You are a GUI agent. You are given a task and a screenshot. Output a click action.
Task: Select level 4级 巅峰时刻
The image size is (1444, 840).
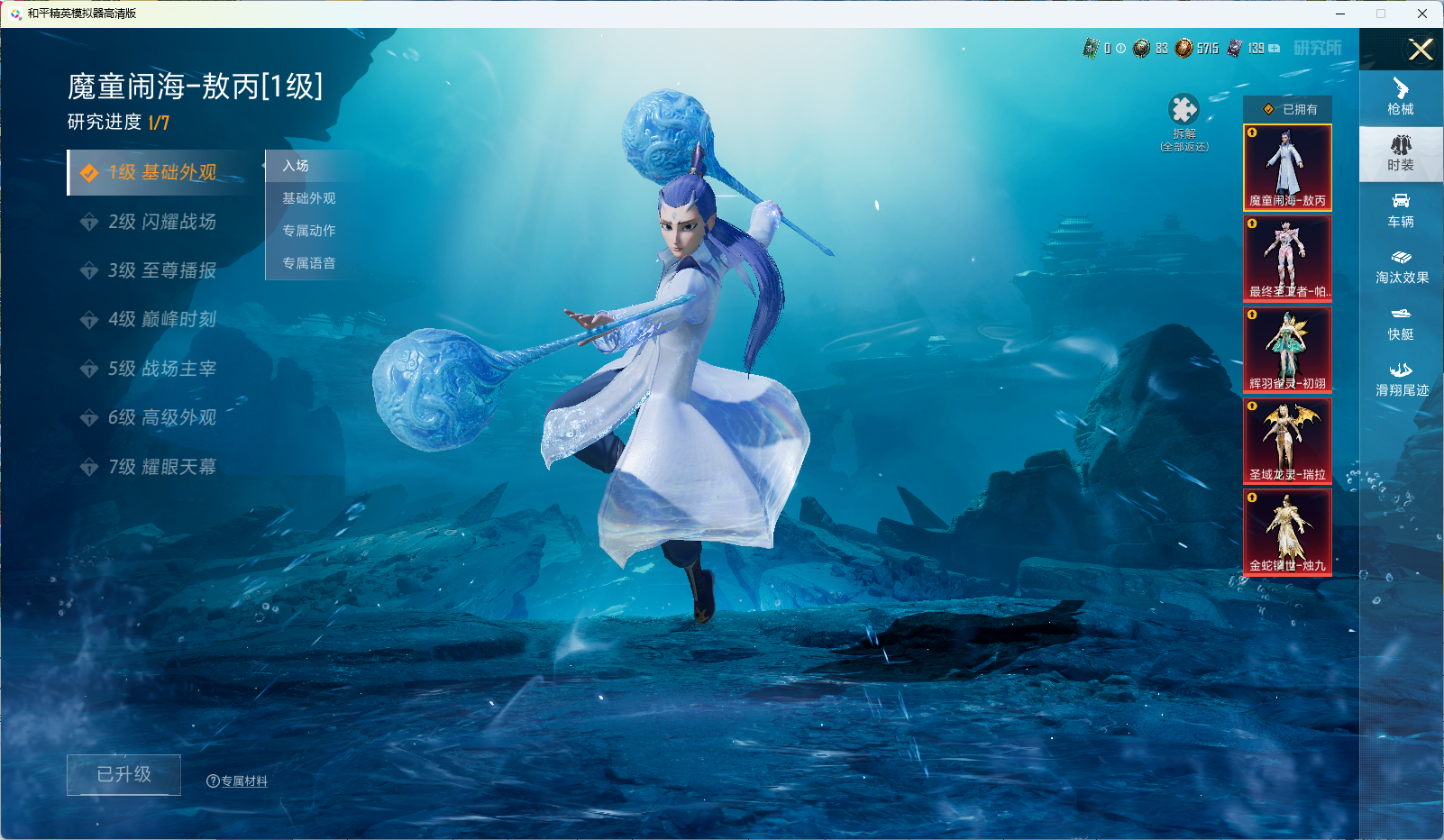tap(149, 319)
